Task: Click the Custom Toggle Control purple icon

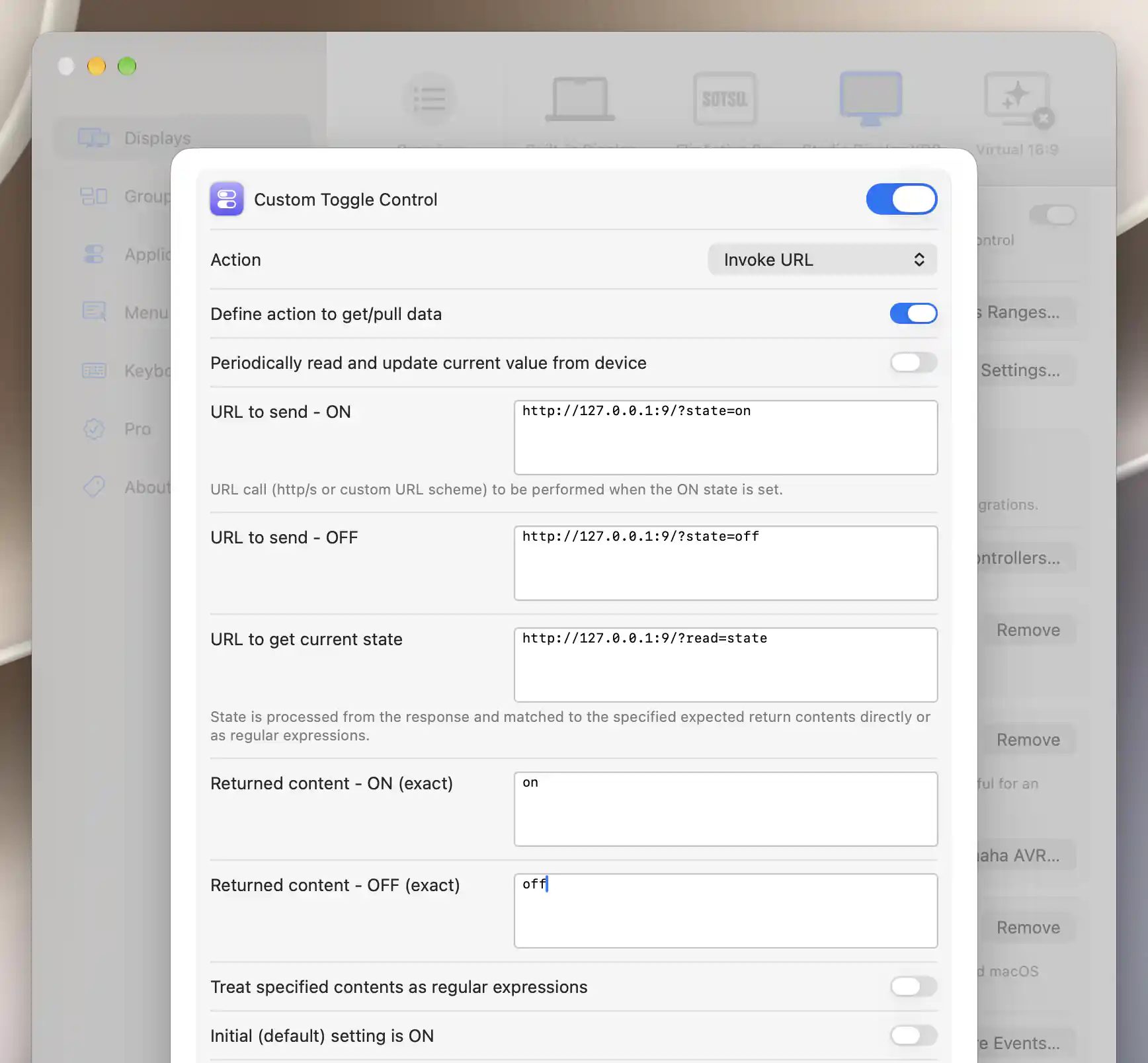Action: (227, 199)
